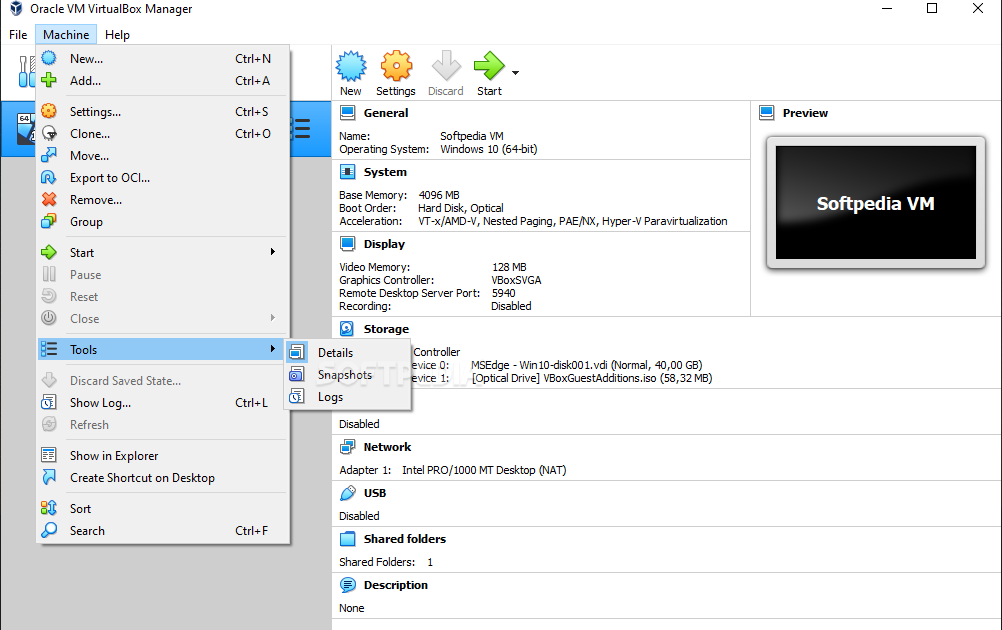Click the 'Windows 10 (64-bit)' value
The image size is (1002, 630).
[489, 149]
